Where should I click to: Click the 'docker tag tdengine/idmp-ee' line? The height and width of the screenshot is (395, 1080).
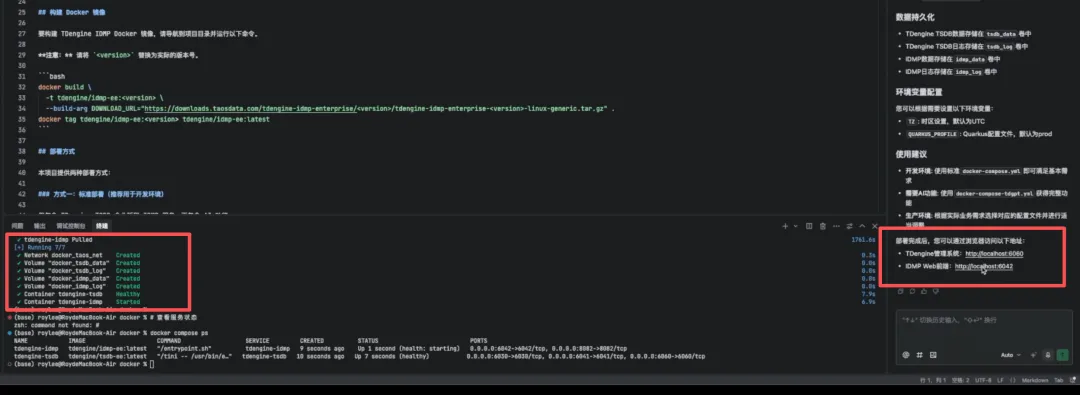(154, 119)
